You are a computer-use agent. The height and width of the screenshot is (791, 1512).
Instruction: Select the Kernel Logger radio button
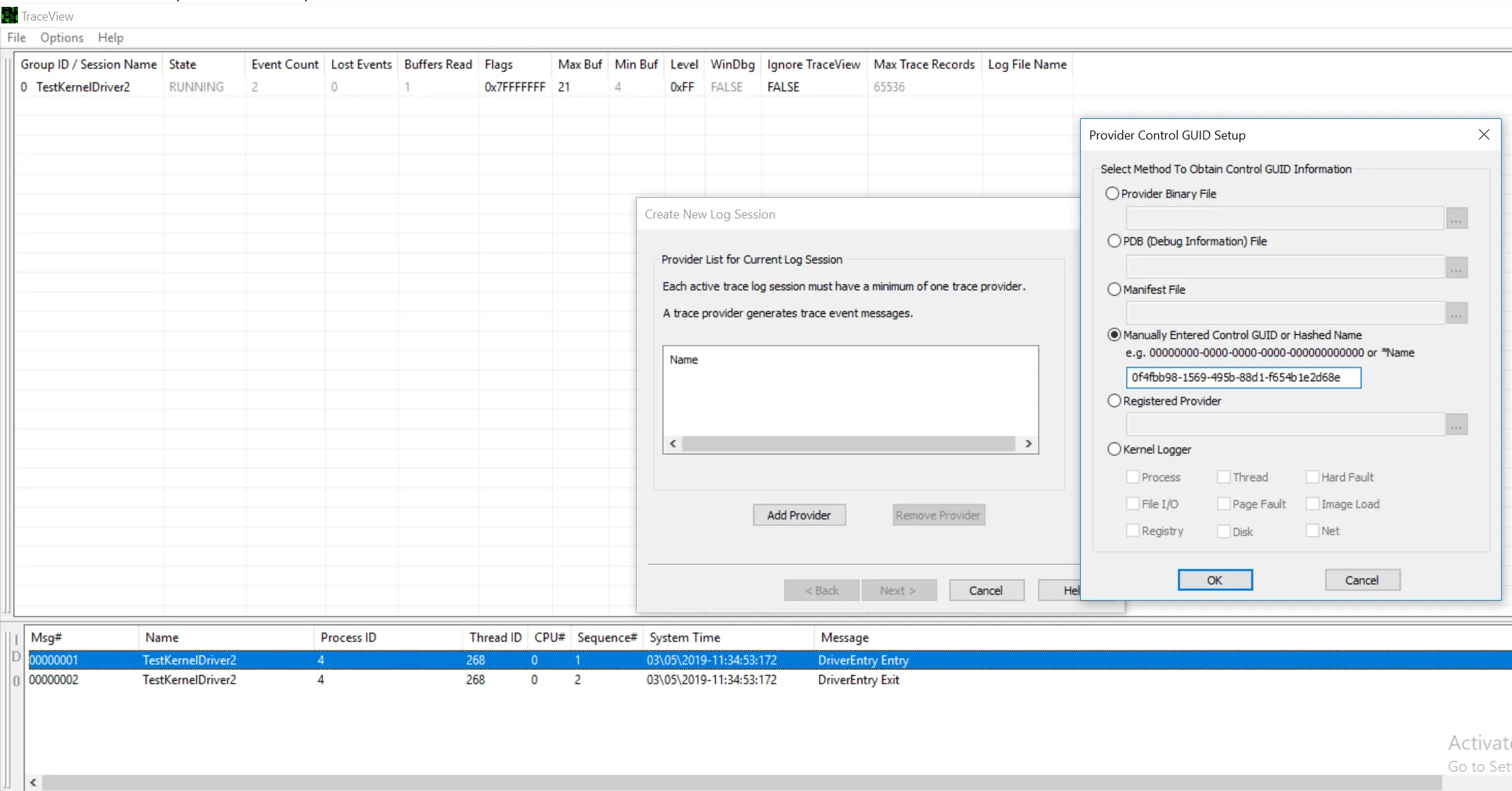(x=1114, y=449)
